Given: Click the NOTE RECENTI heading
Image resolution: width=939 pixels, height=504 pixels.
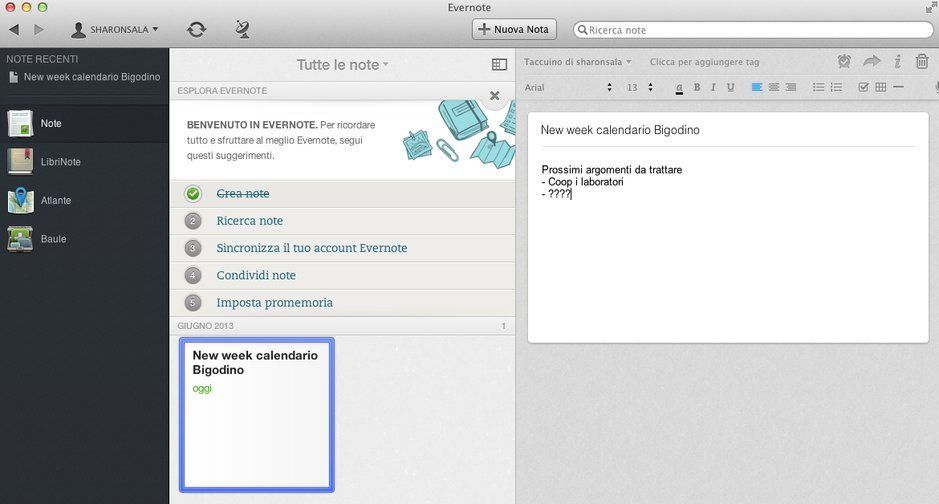Looking at the screenshot, I should (x=42, y=59).
